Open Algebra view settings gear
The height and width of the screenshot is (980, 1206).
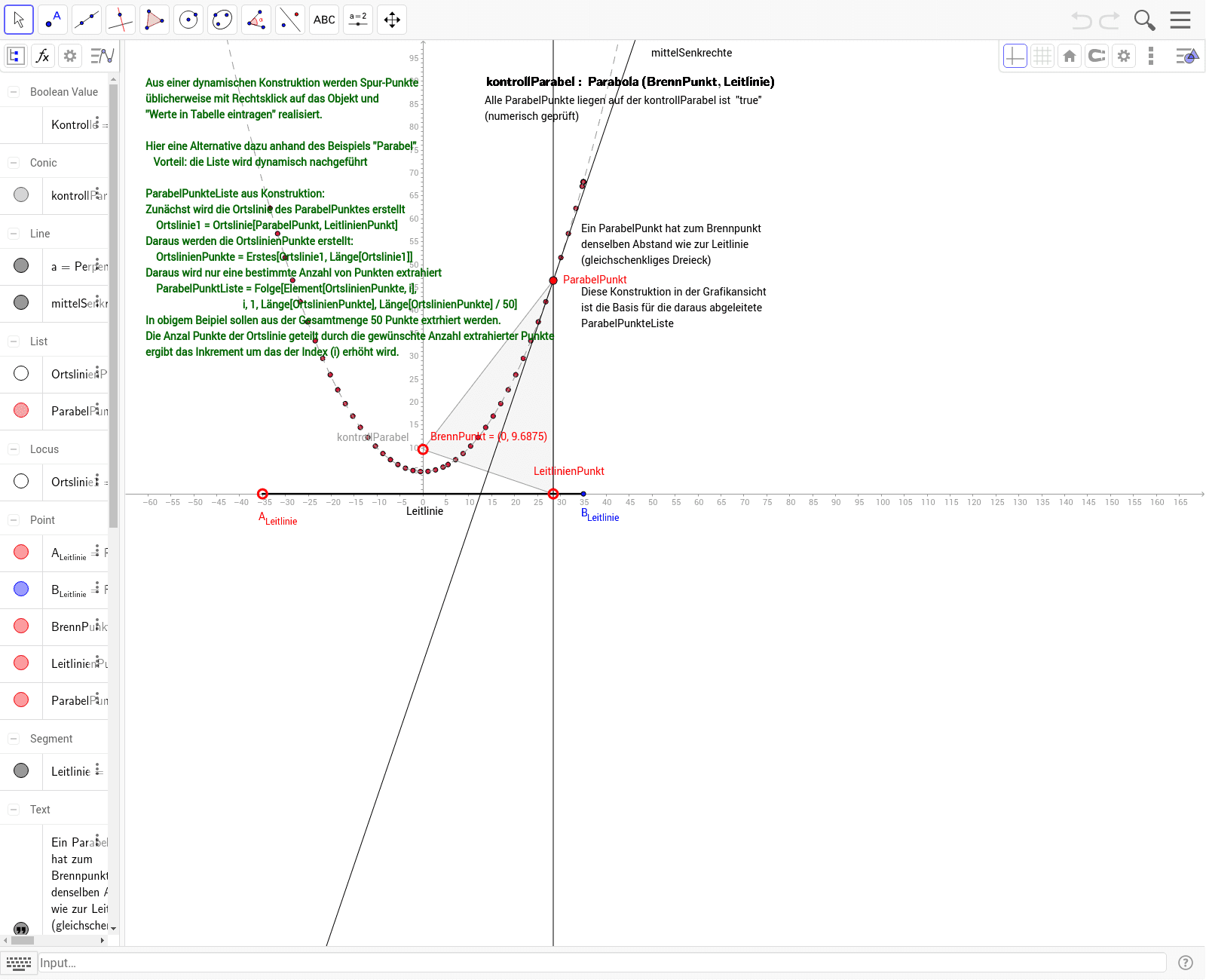tap(70, 56)
